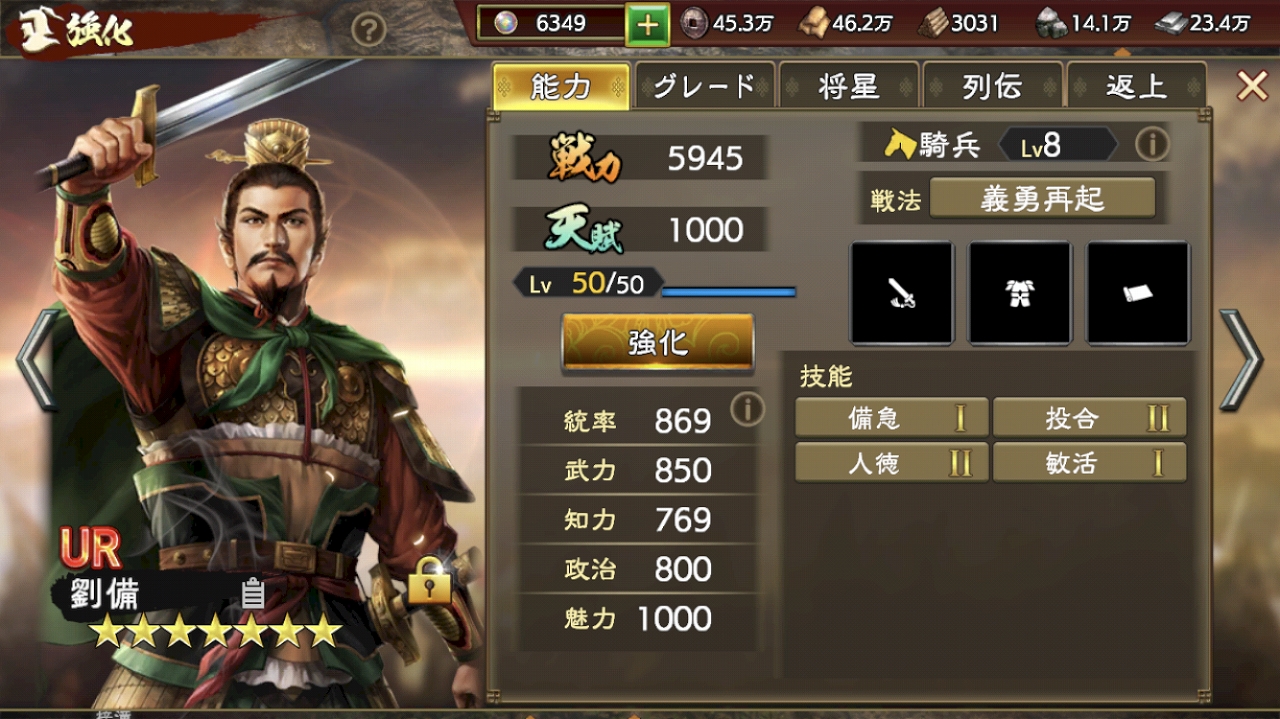
Task: Switch to the グレード tab
Action: (704, 86)
